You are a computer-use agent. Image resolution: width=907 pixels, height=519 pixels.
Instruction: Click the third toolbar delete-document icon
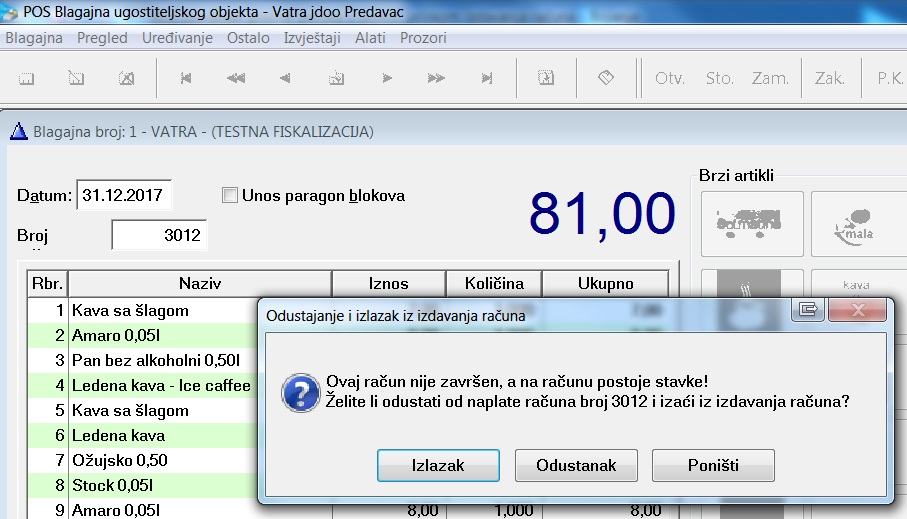pos(126,78)
